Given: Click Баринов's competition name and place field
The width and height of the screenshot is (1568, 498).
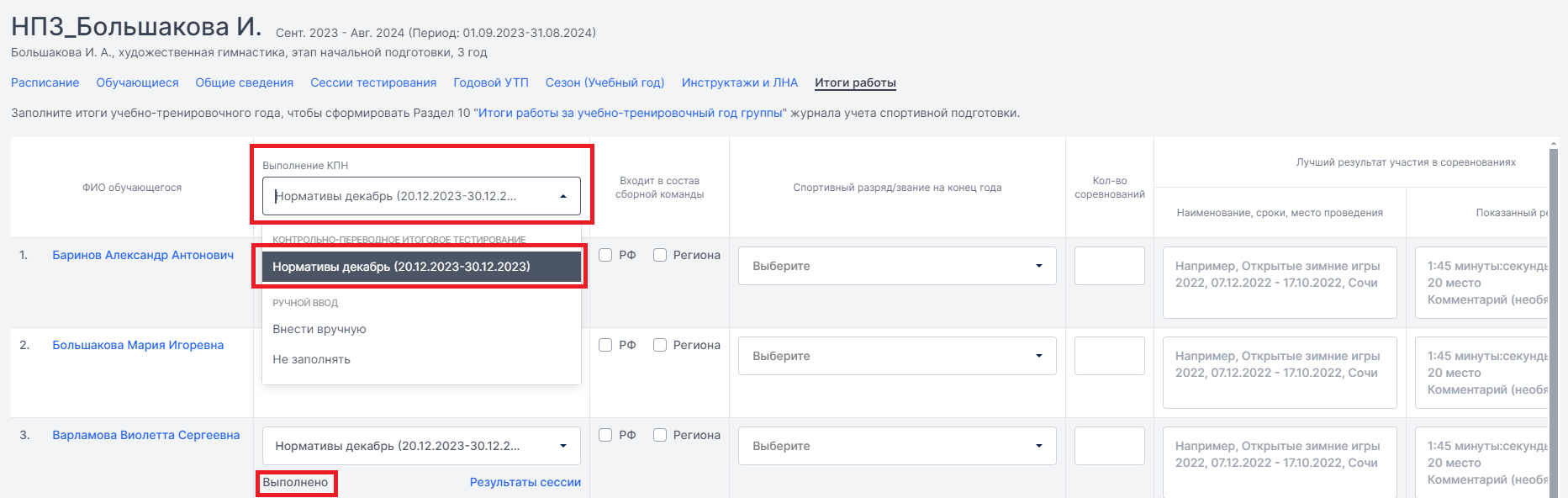Looking at the screenshot, I should tap(1280, 283).
